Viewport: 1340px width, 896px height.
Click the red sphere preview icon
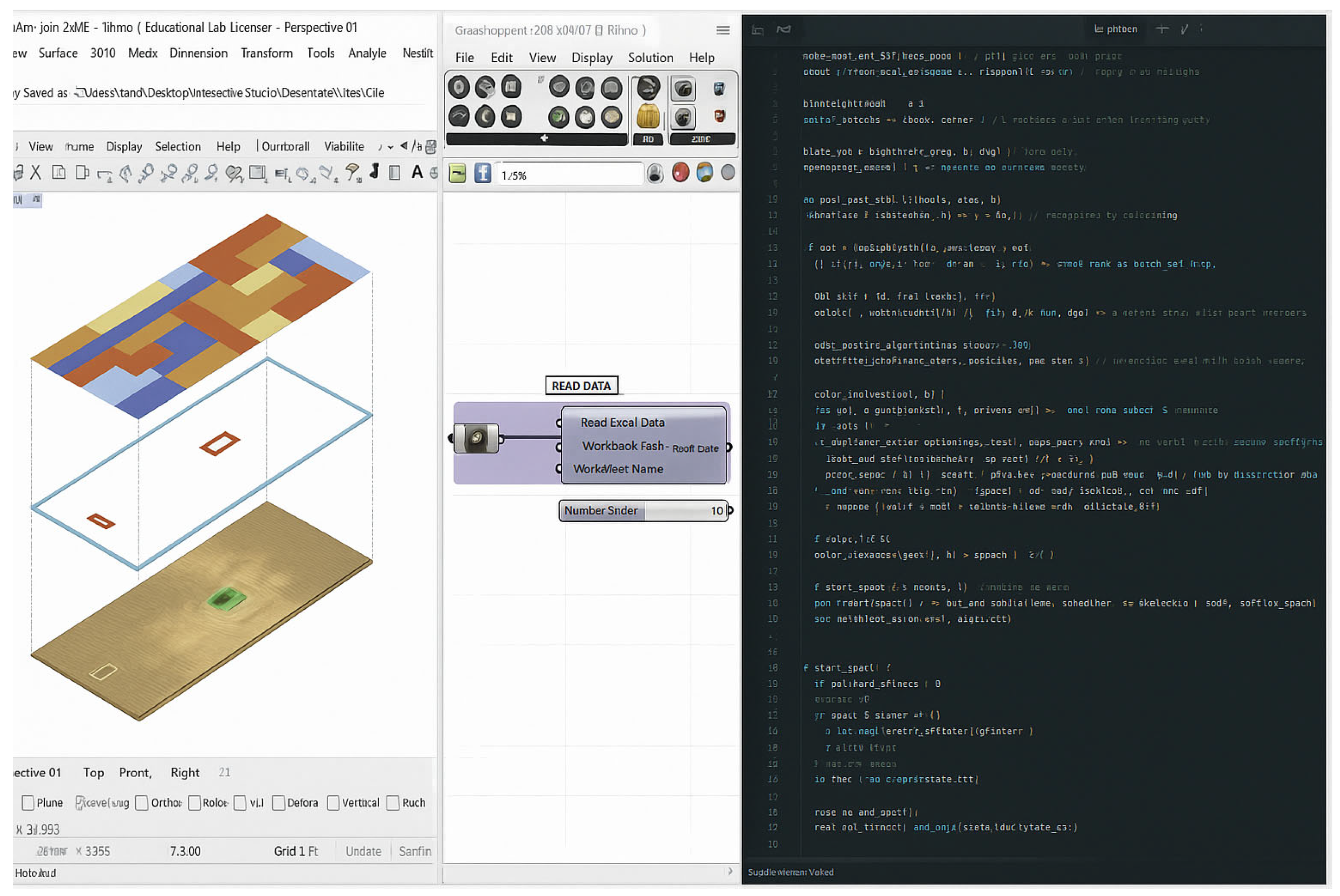(680, 173)
